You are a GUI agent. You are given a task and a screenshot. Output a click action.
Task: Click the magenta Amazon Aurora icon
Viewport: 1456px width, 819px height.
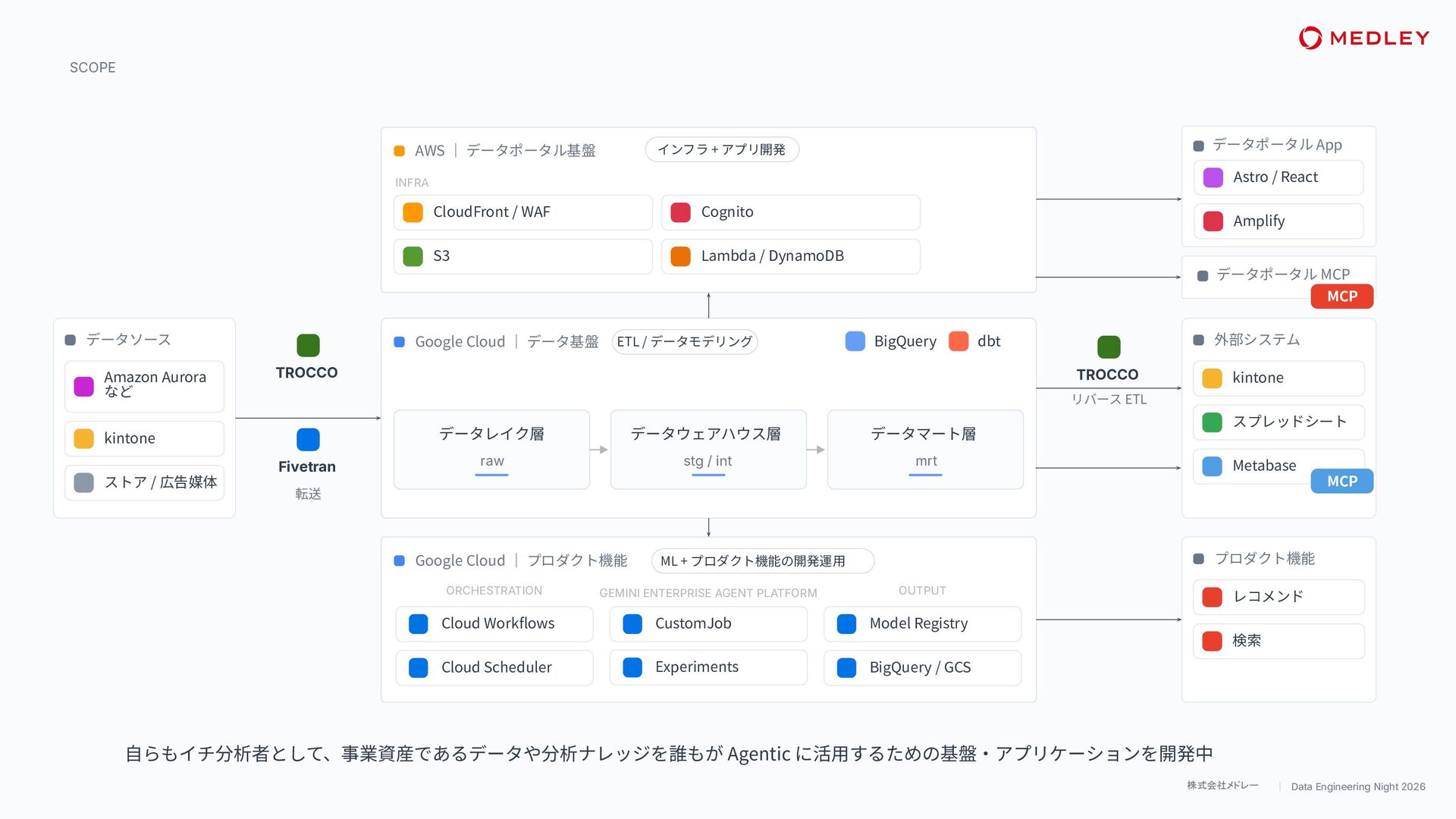83,386
